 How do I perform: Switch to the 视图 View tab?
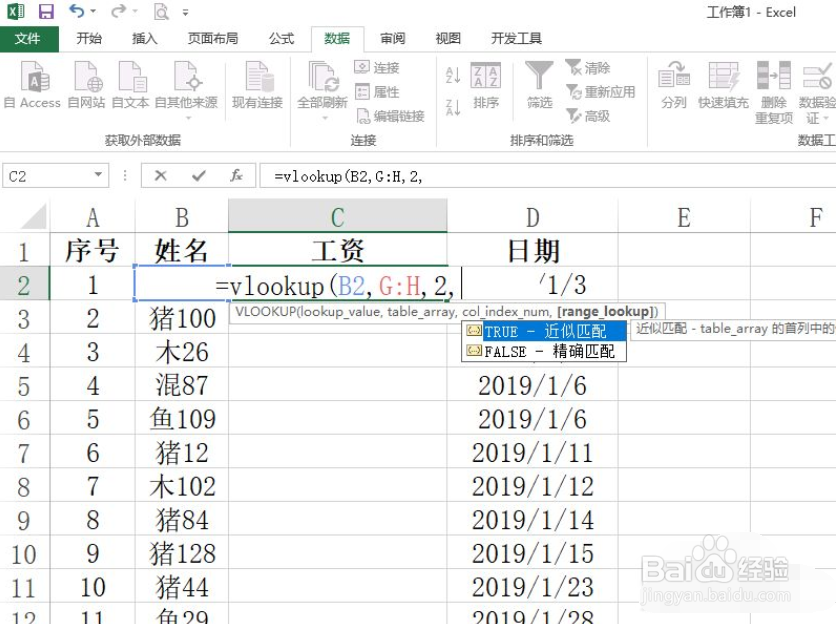coord(448,38)
